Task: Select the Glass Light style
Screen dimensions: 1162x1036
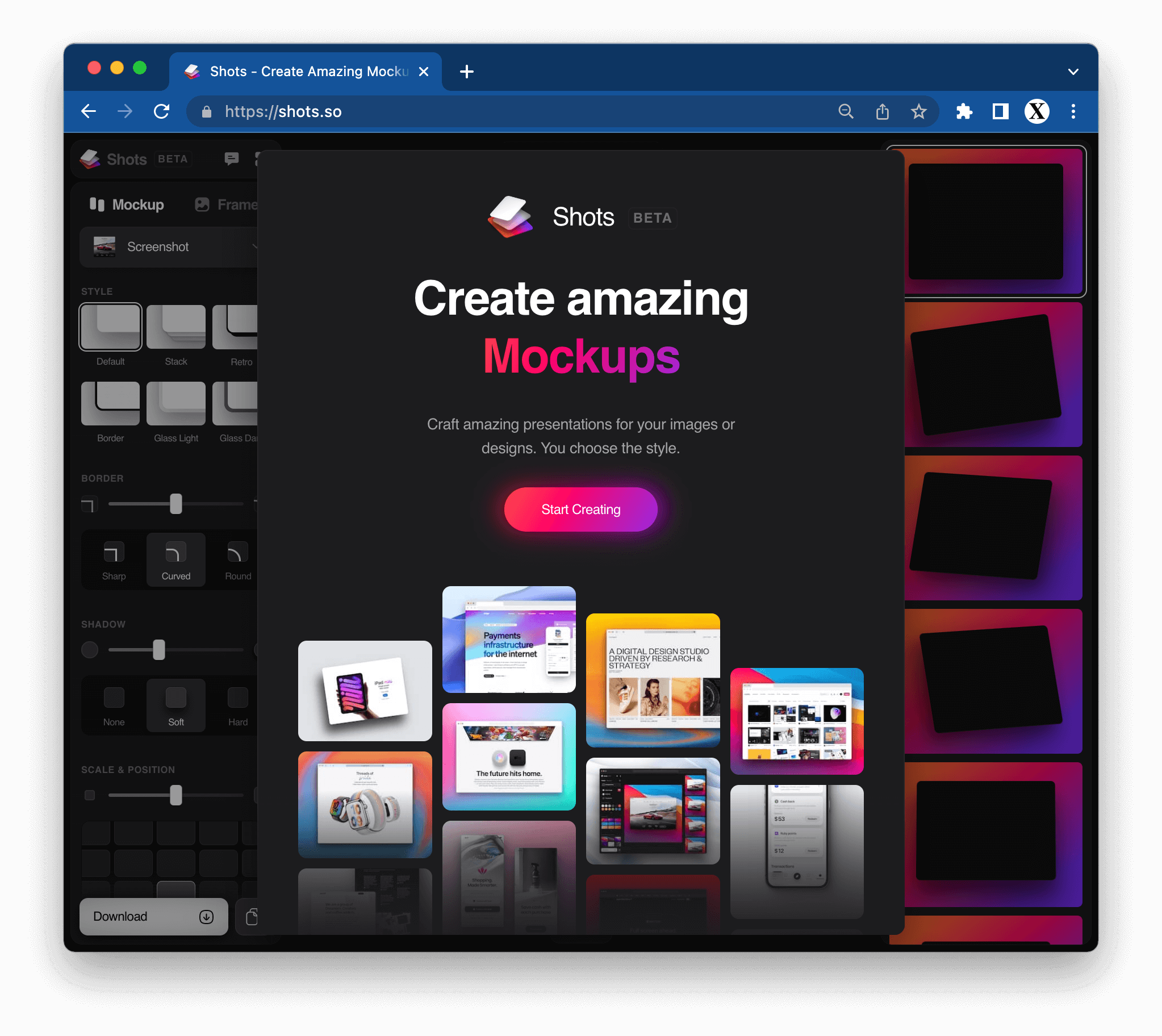Action: coord(176,403)
